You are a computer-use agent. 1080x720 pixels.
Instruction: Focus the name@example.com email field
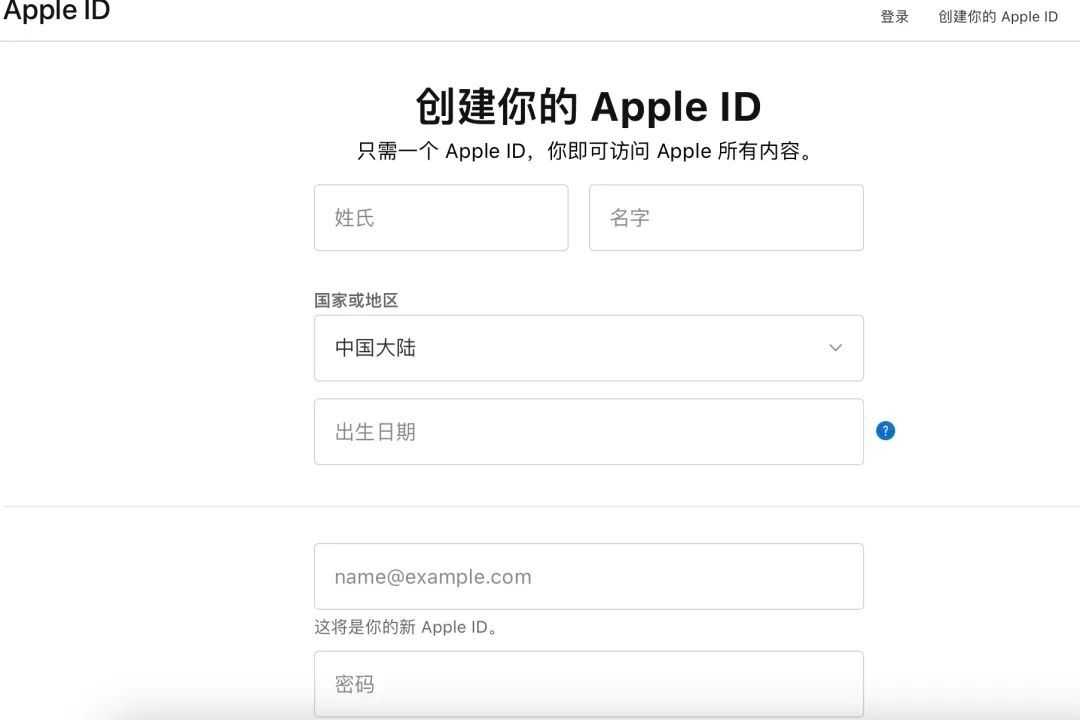[x=589, y=577]
